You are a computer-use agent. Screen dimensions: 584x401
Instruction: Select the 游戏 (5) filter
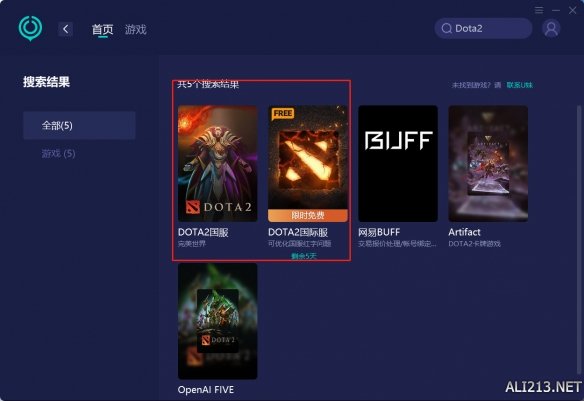tap(58, 153)
